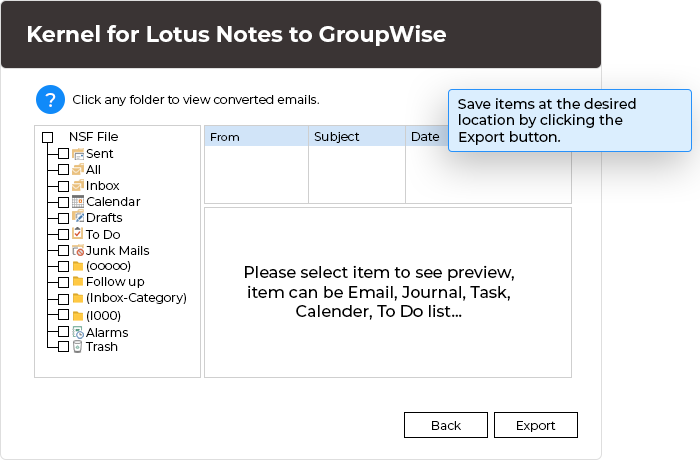The width and height of the screenshot is (700, 460).
Task: Click the All mail folder icon
Action: (x=78, y=169)
